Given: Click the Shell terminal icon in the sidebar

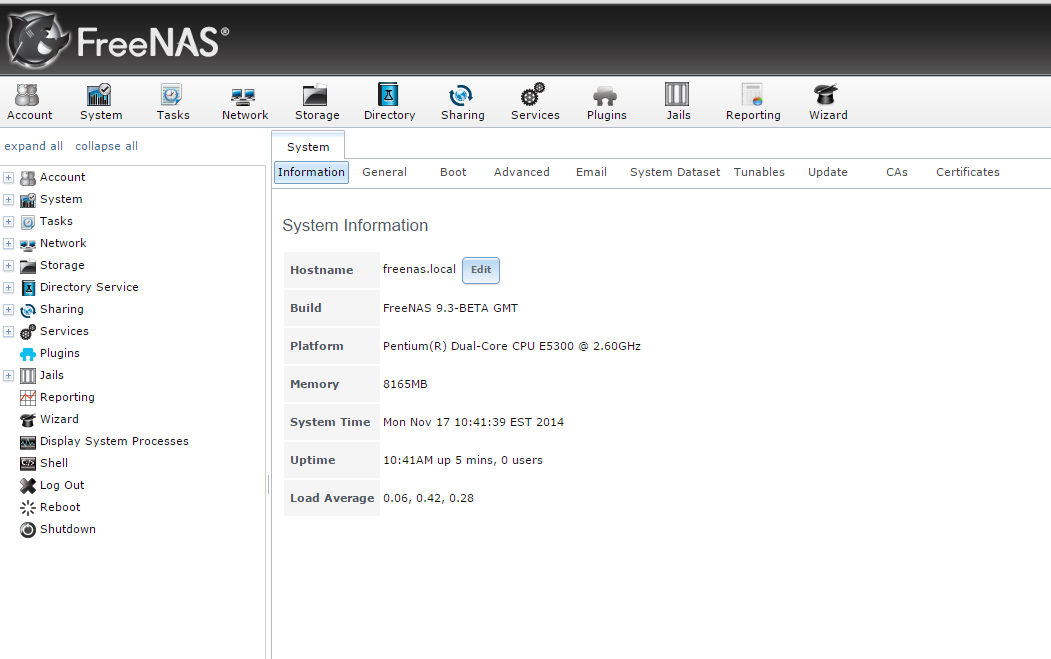Looking at the screenshot, I should pos(27,463).
